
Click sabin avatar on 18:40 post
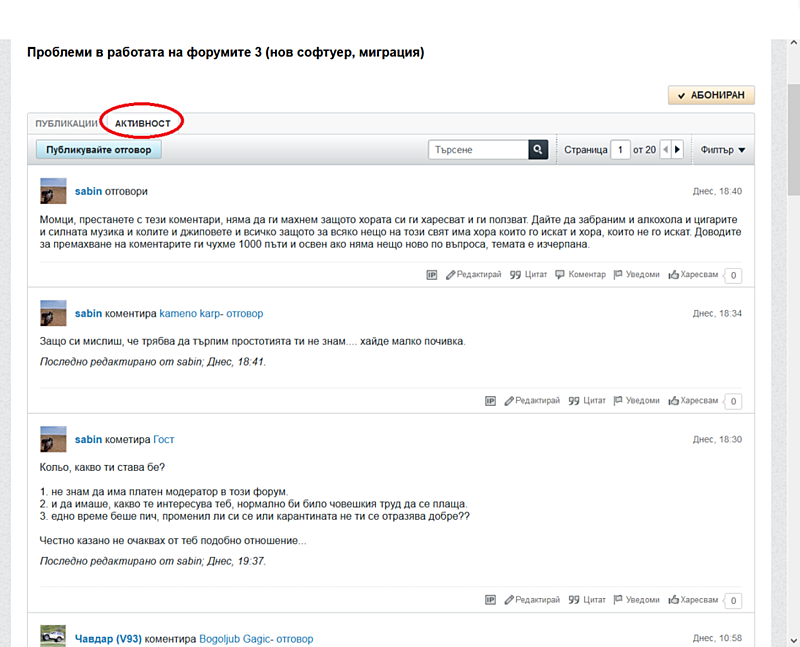[x=53, y=191]
